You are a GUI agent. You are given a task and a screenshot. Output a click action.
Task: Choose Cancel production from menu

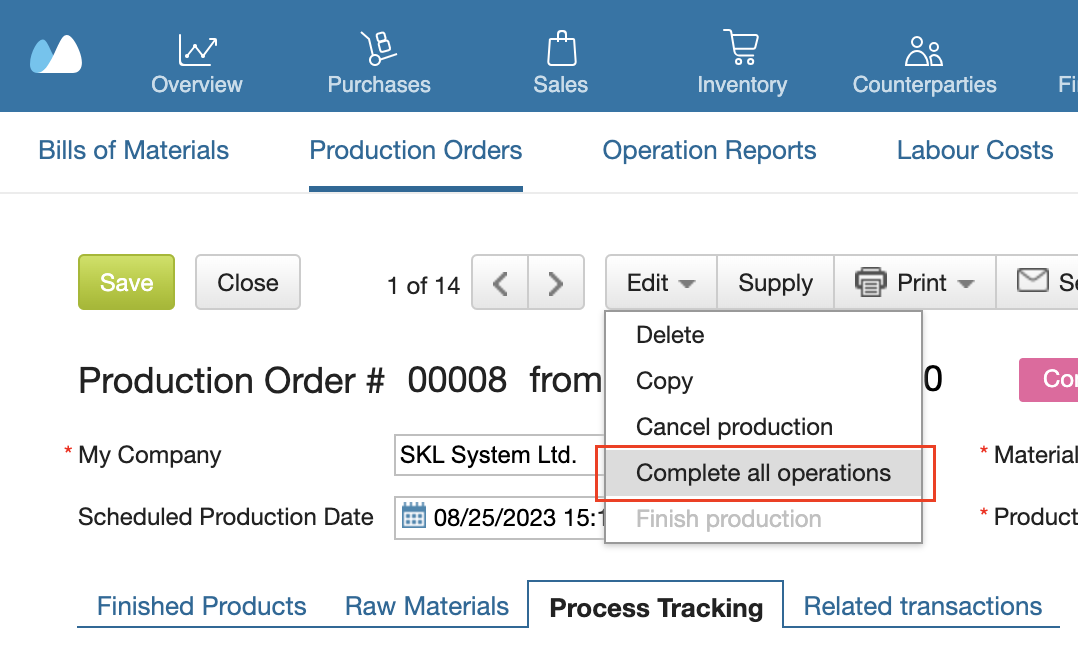pos(734,427)
